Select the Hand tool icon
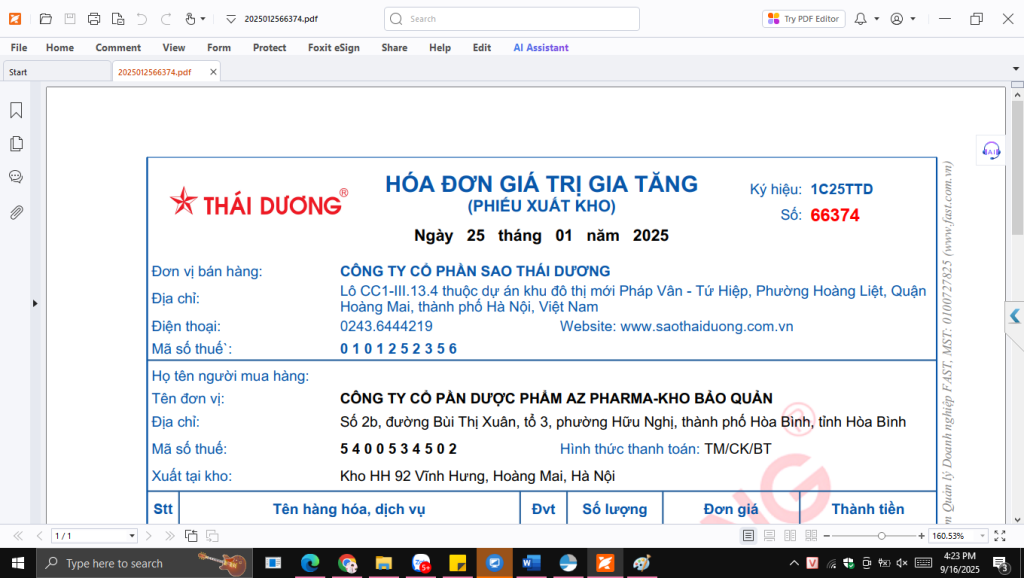This screenshot has height=578, width=1024. 190,19
